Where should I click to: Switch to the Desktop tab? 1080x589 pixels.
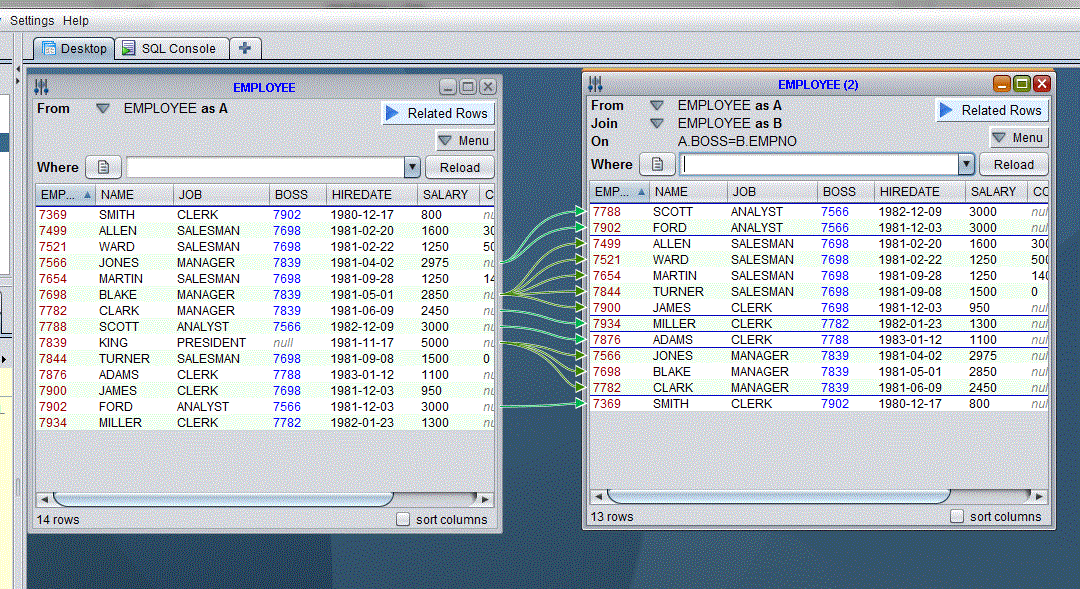[x=74, y=49]
